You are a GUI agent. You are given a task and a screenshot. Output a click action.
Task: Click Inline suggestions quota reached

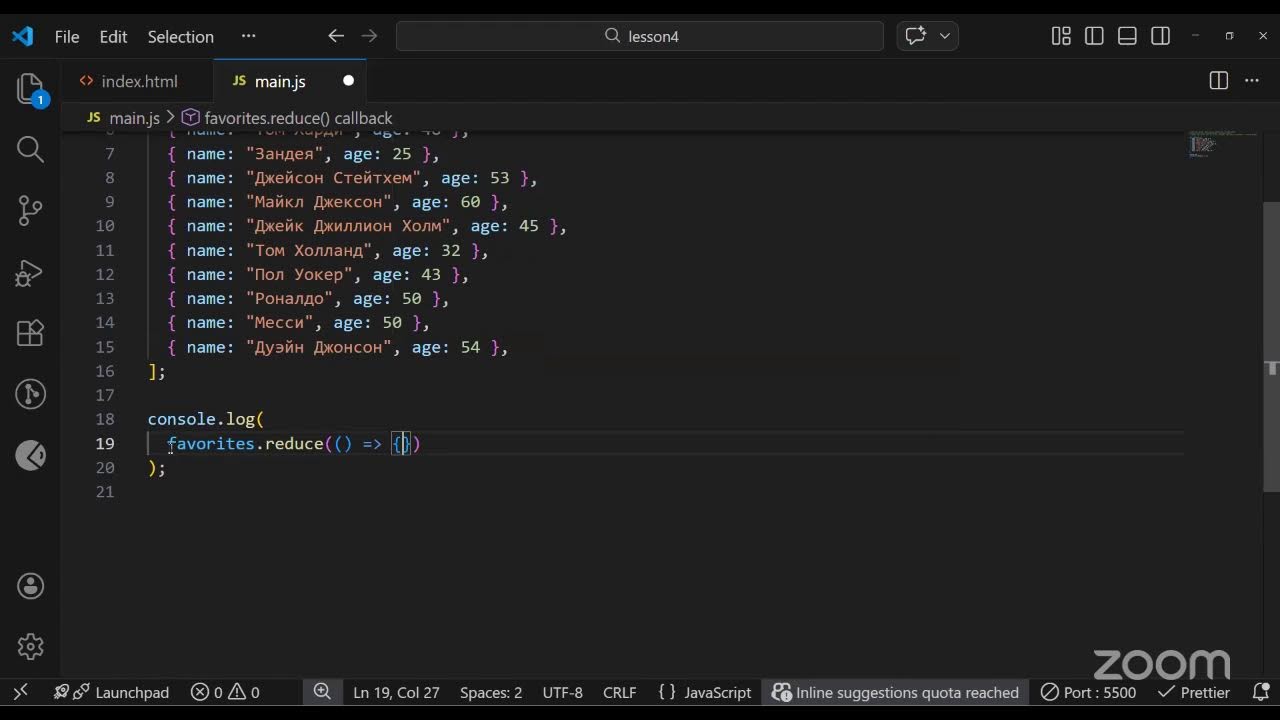click(x=895, y=692)
